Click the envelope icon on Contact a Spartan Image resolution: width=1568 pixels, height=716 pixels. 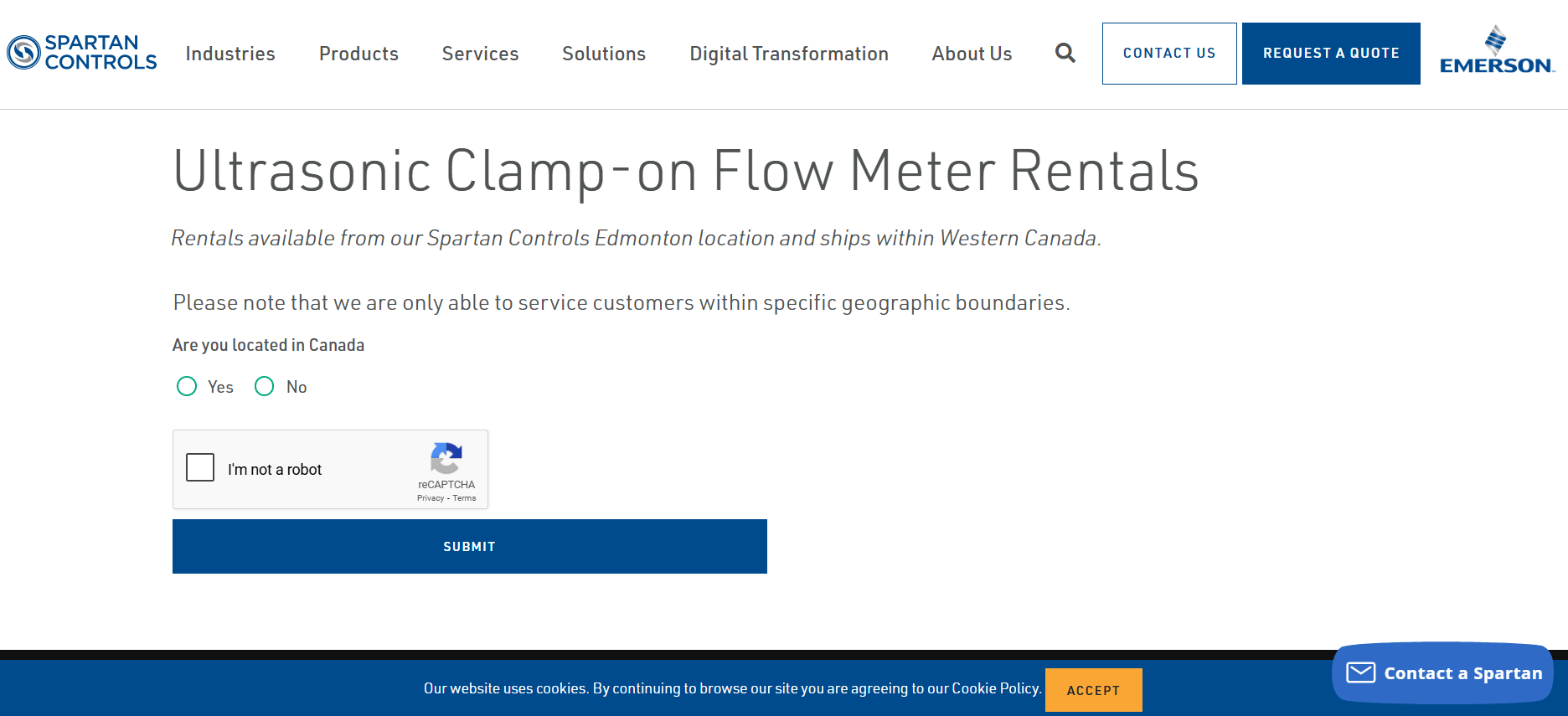coord(1362,672)
